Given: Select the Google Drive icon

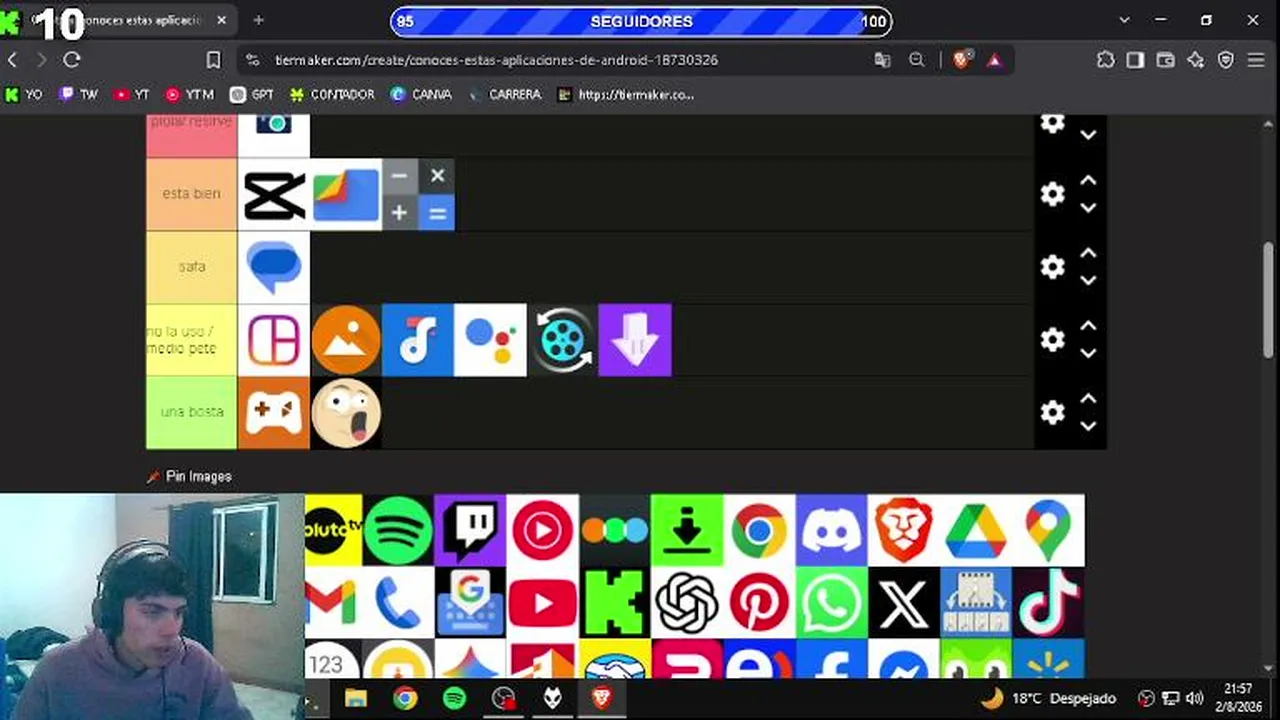Looking at the screenshot, I should pos(975,530).
